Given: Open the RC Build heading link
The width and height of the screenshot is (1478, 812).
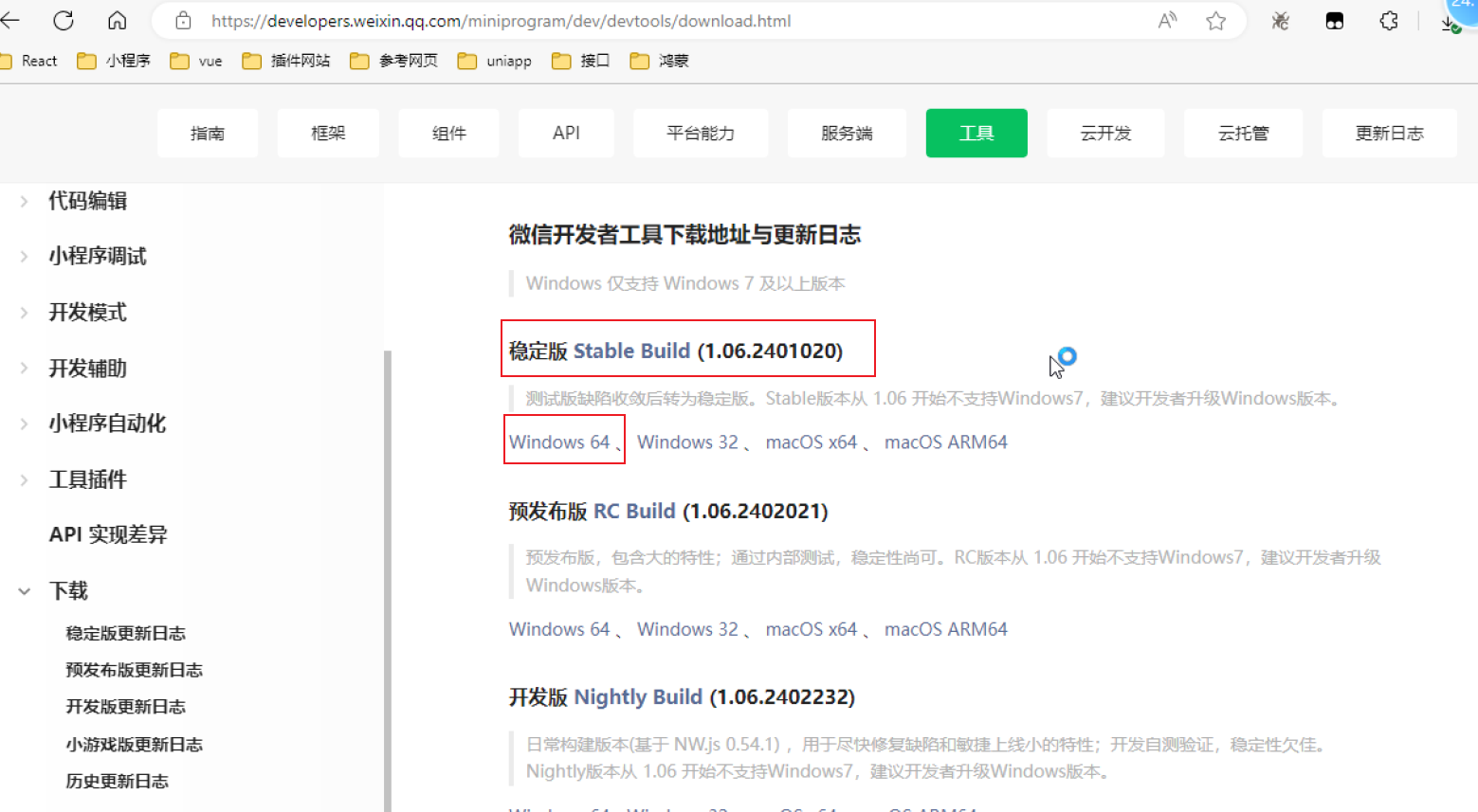Looking at the screenshot, I should (634, 512).
